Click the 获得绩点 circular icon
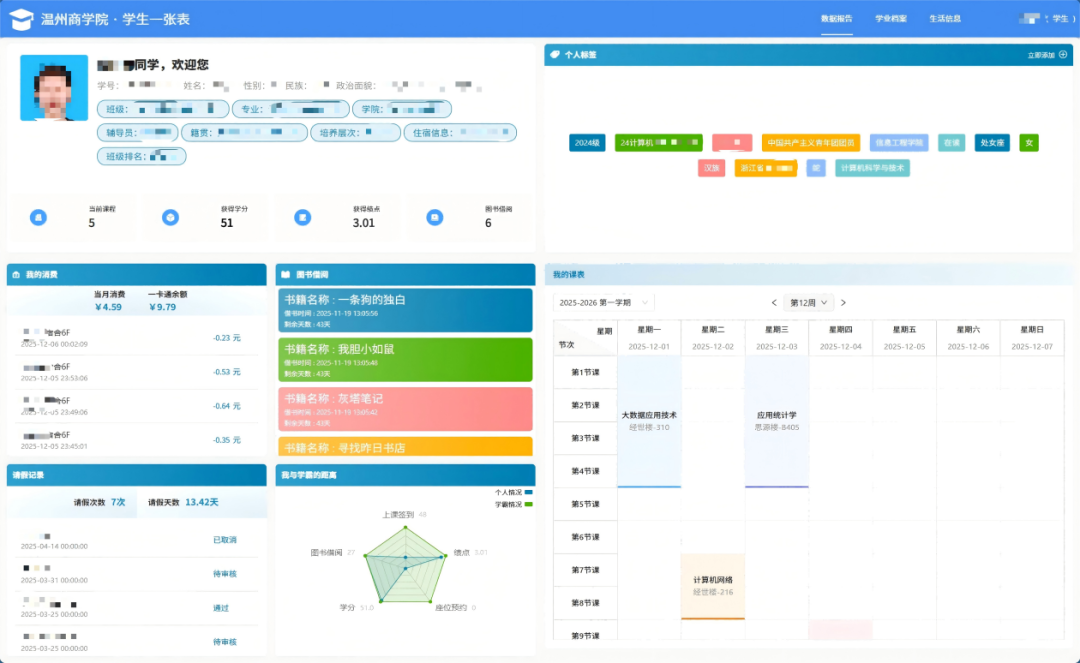 [x=302, y=218]
